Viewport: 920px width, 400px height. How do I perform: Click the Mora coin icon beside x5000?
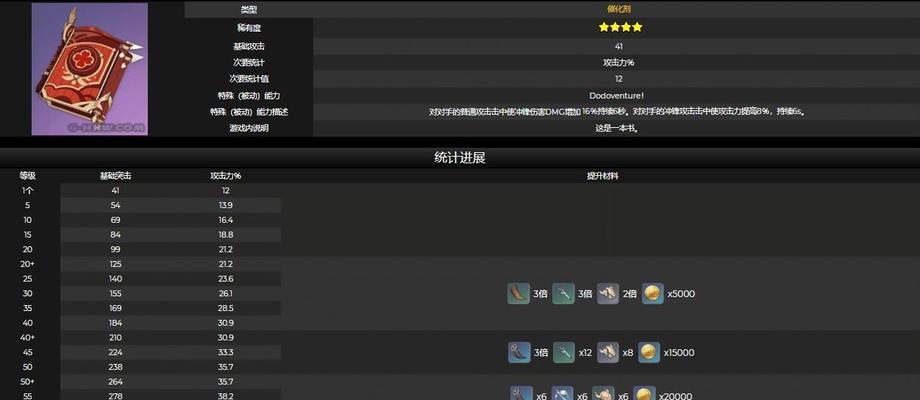click(x=653, y=294)
